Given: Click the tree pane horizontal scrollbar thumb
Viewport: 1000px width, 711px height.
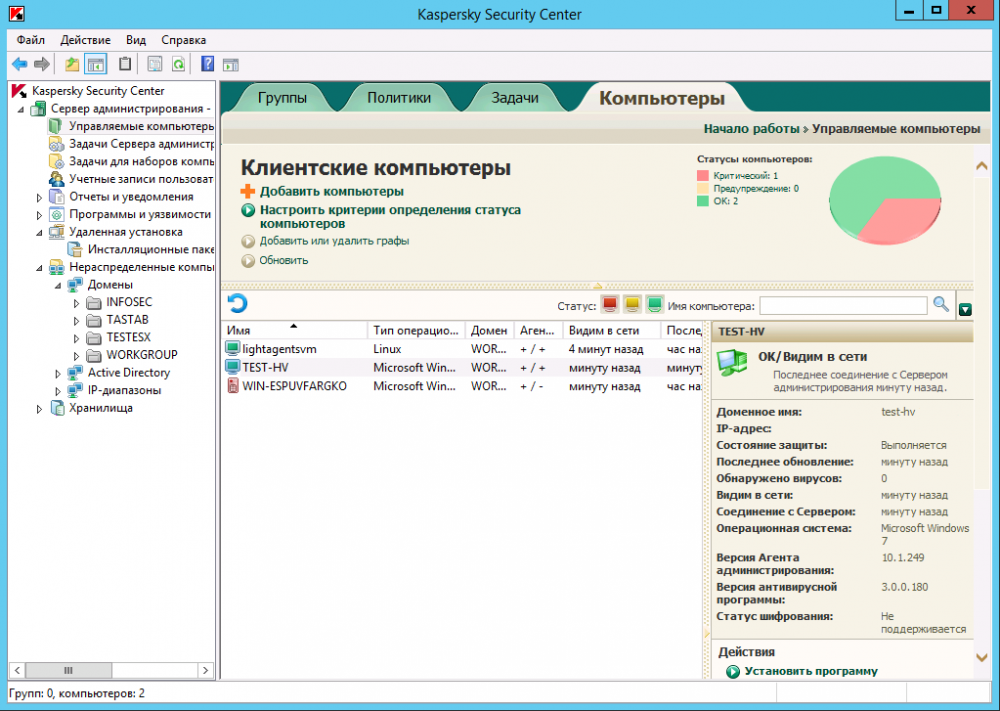Looking at the screenshot, I should pyautogui.click(x=68, y=670).
